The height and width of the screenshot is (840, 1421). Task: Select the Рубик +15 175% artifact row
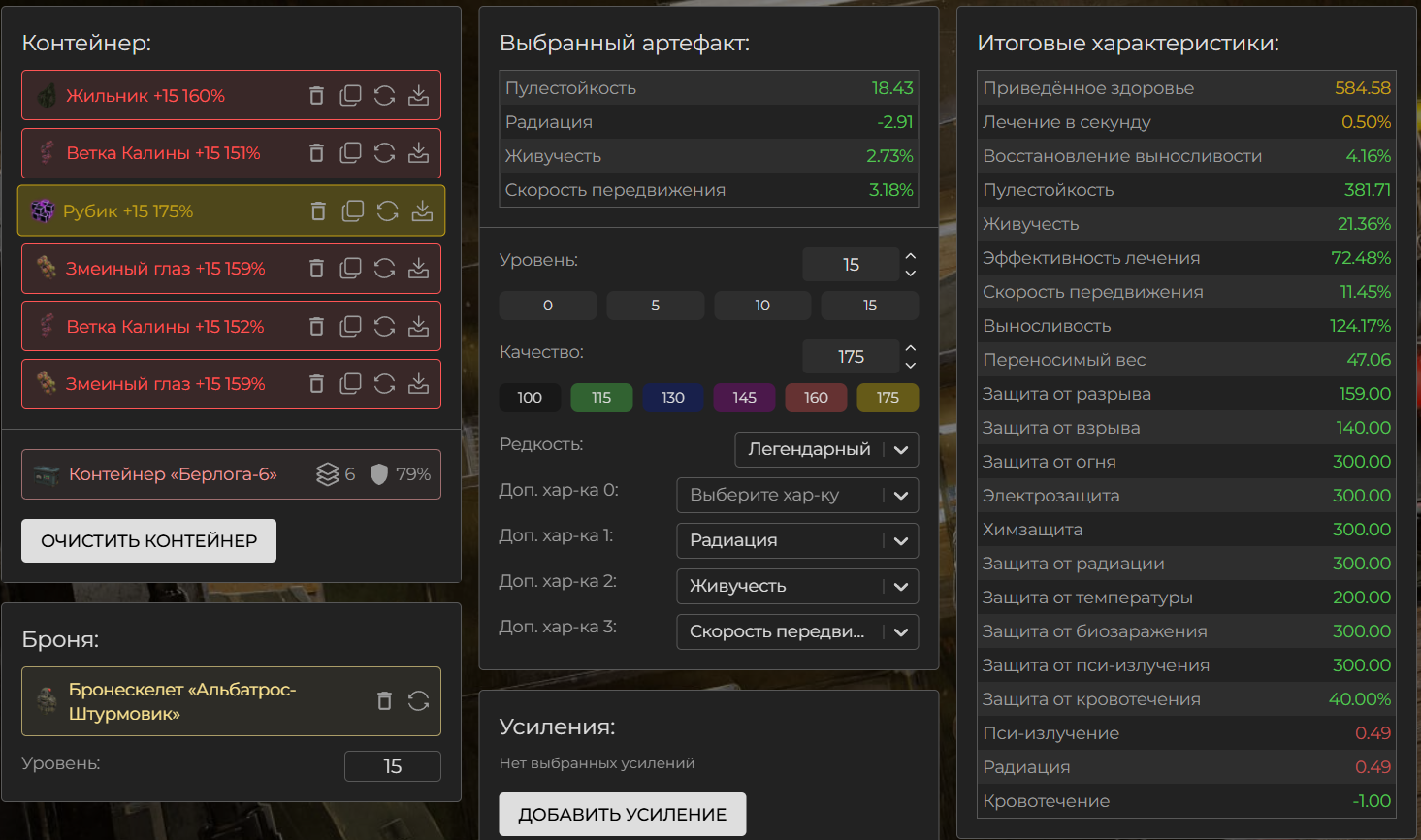[175, 211]
